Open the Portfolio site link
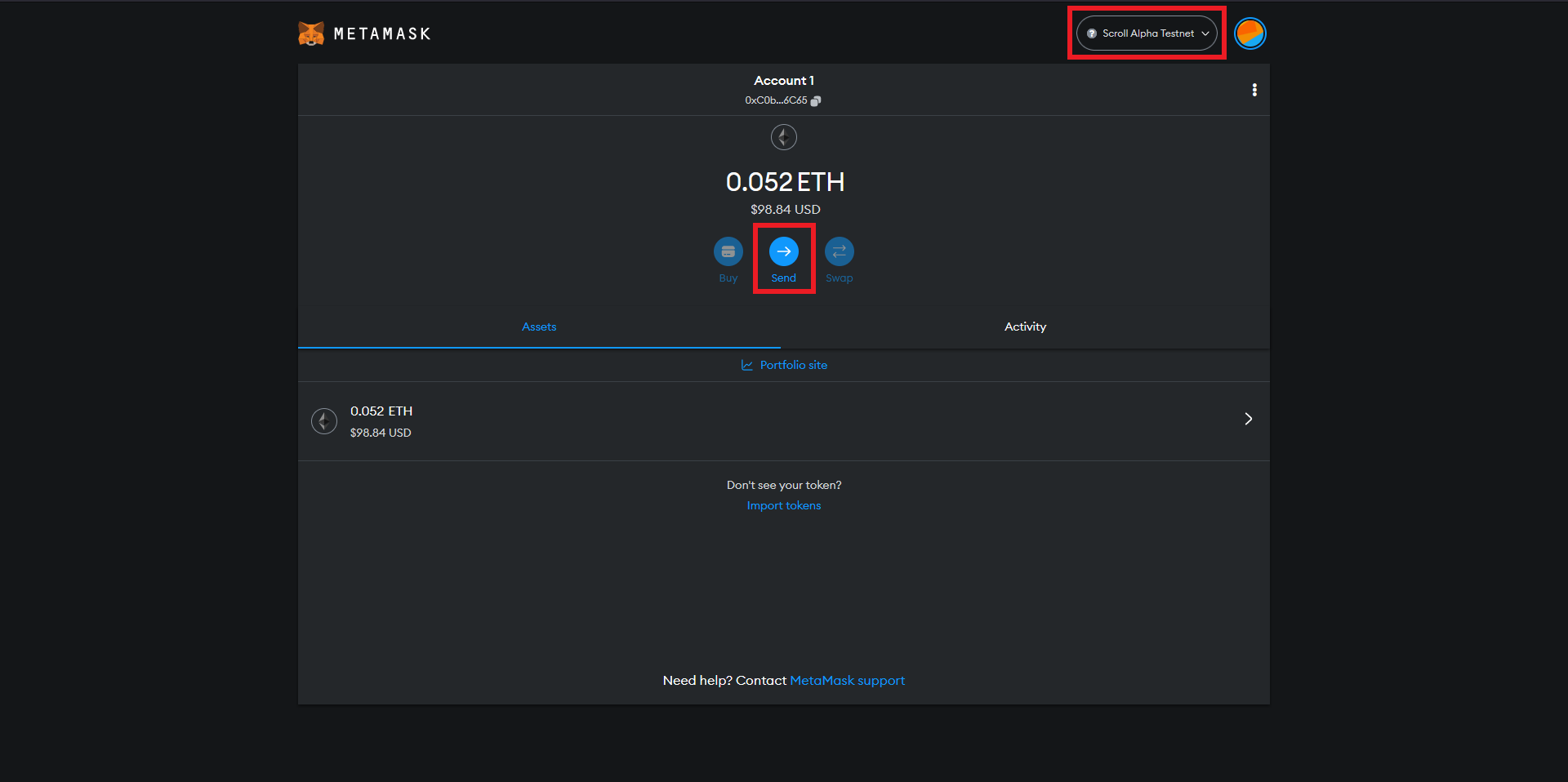 point(793,365)
